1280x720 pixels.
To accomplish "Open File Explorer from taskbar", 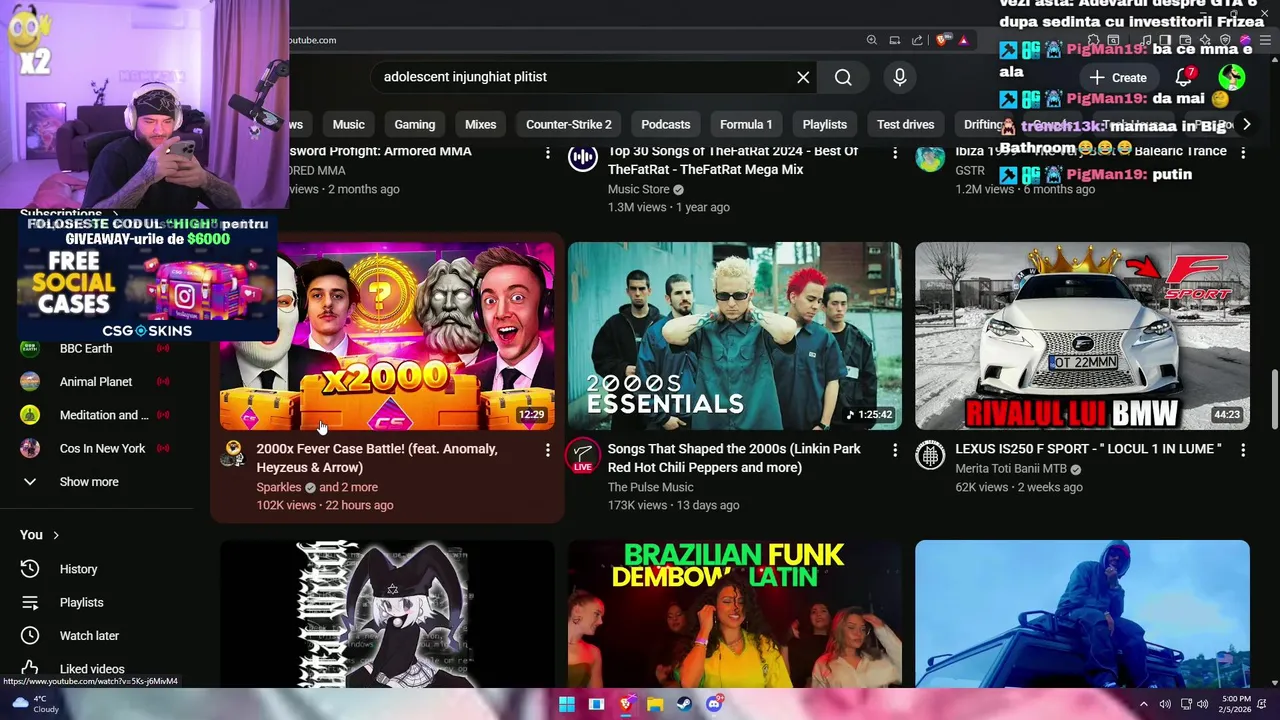I will (655, 704).
